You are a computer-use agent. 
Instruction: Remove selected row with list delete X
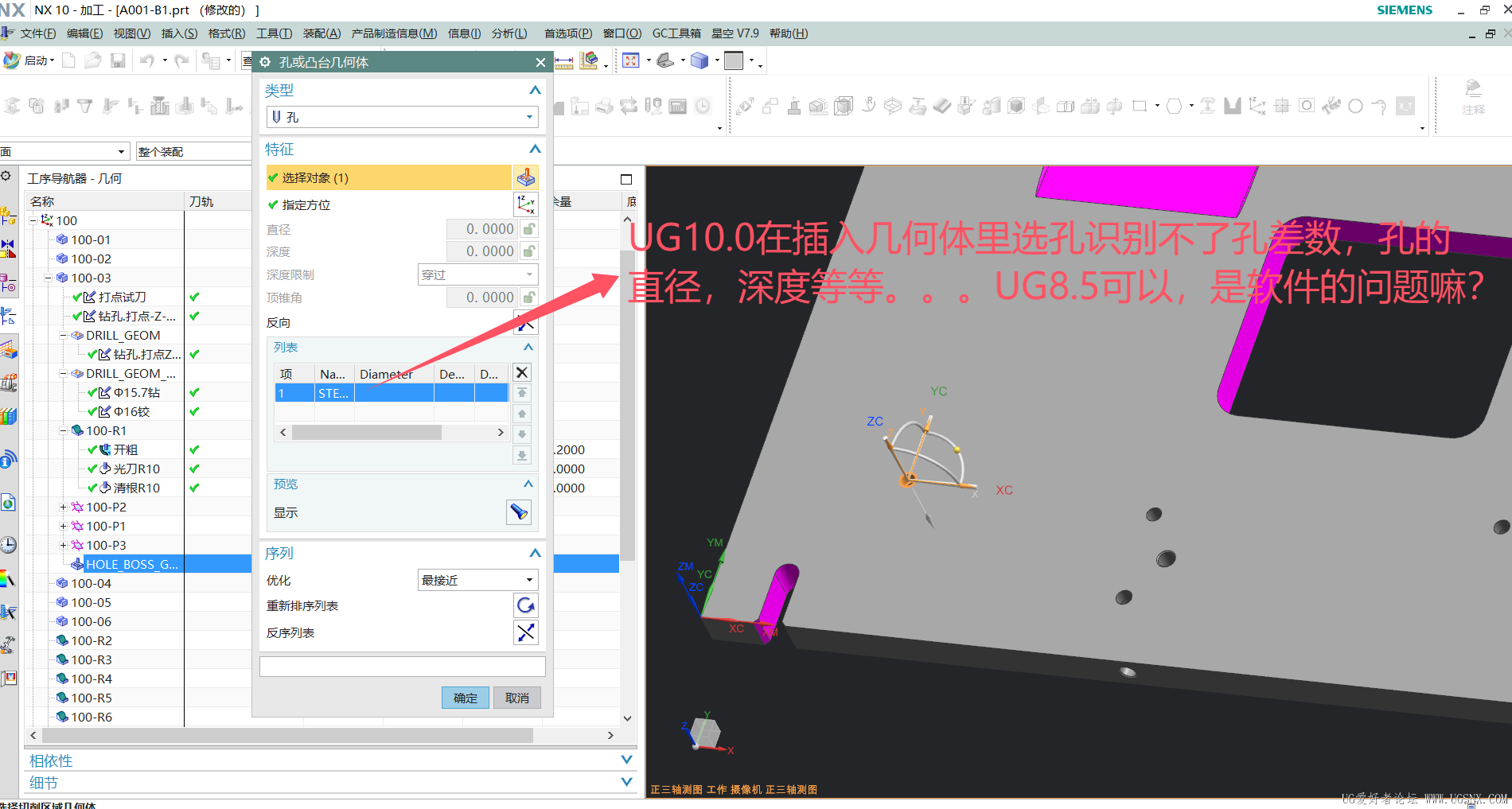pos(522,372)
